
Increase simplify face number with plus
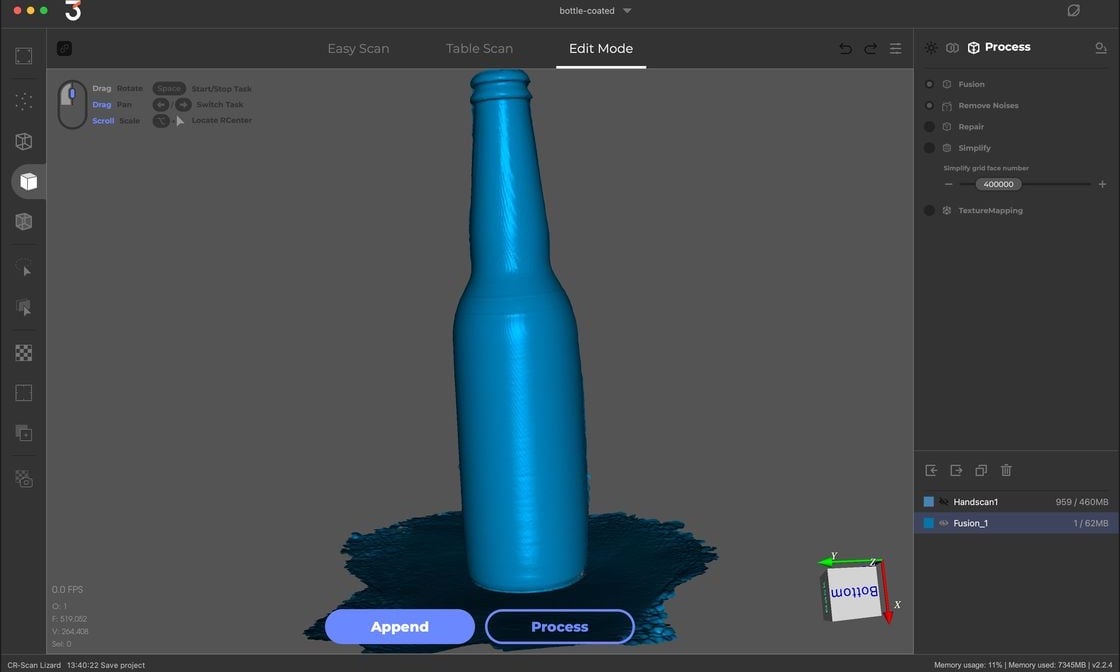[1102, 184]
